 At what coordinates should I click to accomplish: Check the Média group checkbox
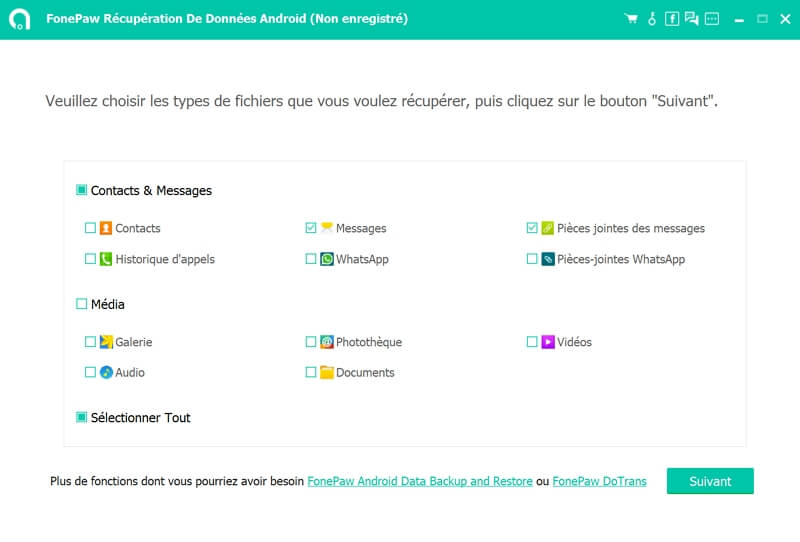point(81,304)
